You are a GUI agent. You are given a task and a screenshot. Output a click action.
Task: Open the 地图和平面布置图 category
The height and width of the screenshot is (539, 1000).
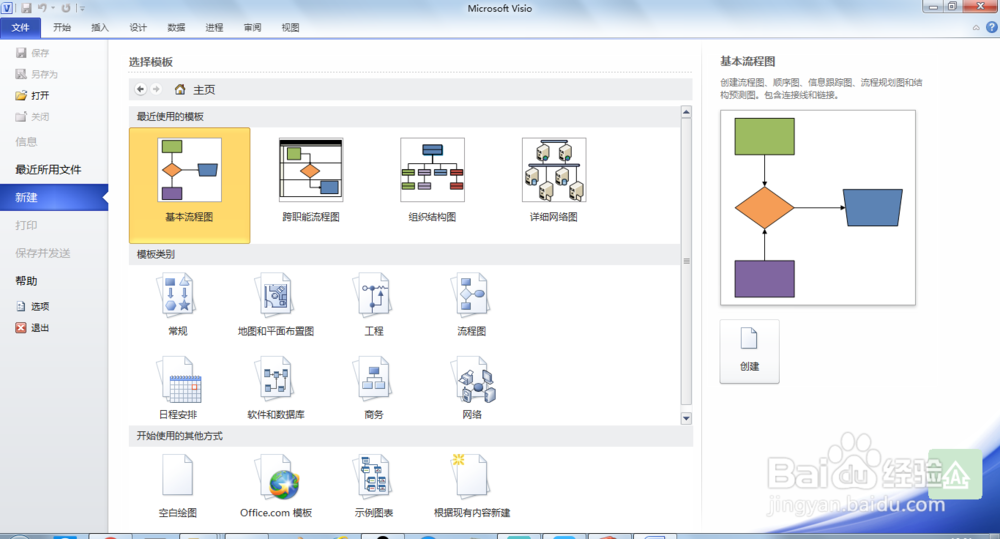click(276, 305)
